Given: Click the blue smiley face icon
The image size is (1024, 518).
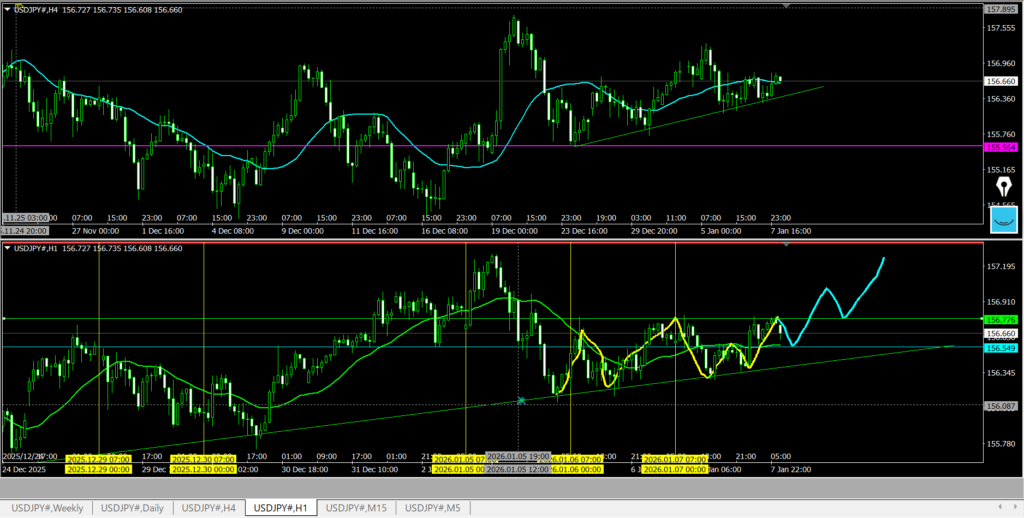Looking at the screenshot, I should point(1003,220).
